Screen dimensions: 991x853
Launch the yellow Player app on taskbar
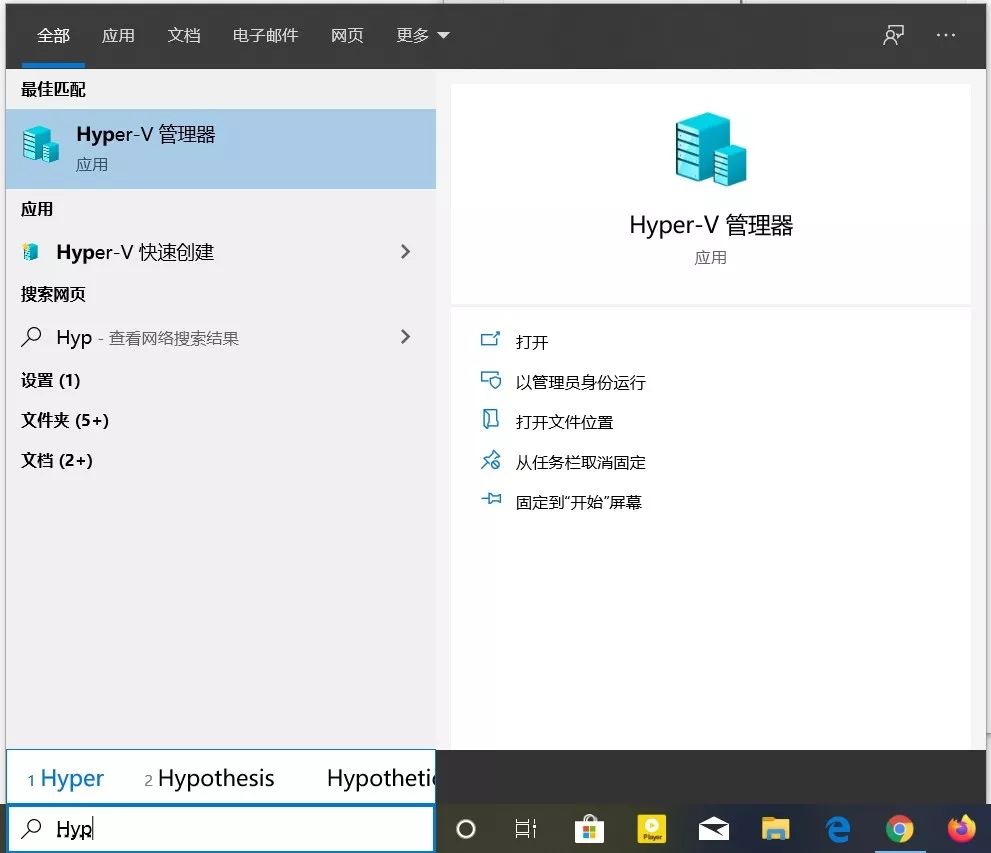click(652, 828)
